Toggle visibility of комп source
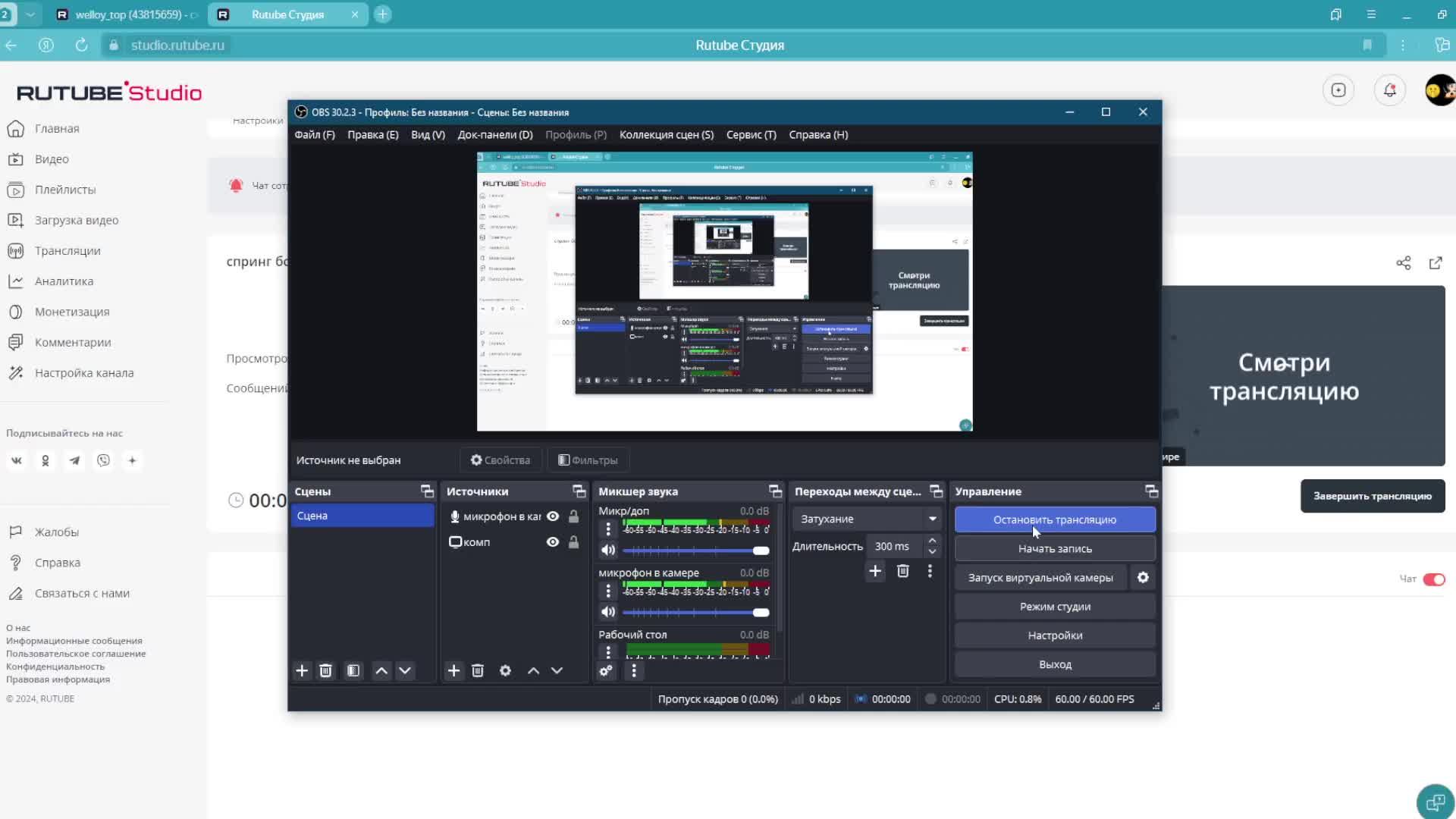 click(553, 542)
